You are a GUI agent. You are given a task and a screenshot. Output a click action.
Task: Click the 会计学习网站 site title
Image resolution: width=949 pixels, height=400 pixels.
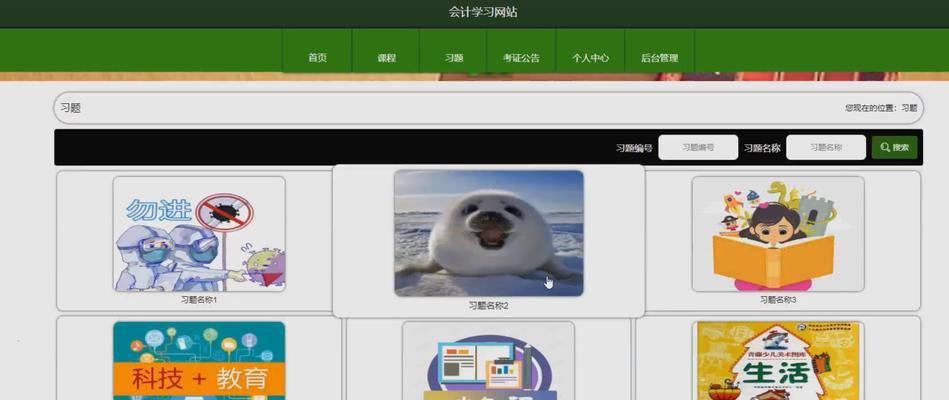click(x=483, y=12)
